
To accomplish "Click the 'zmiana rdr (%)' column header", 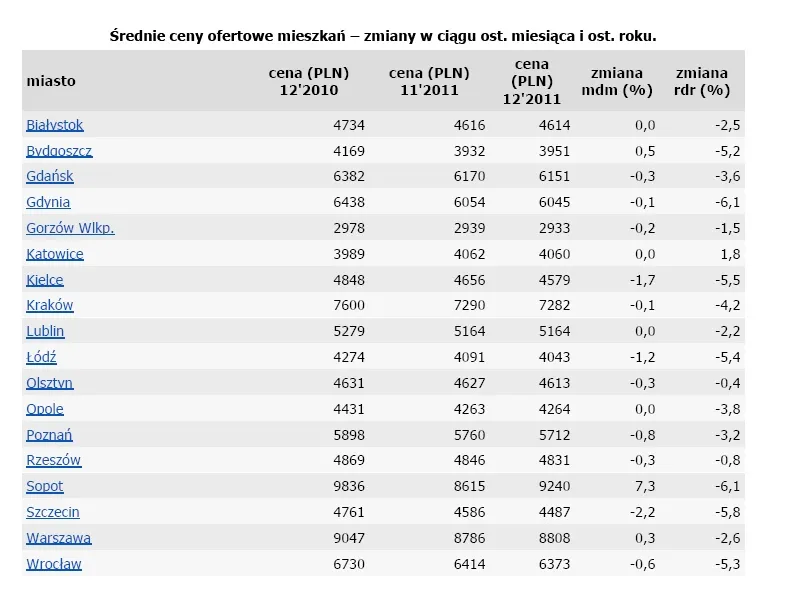I will [702, 81].
